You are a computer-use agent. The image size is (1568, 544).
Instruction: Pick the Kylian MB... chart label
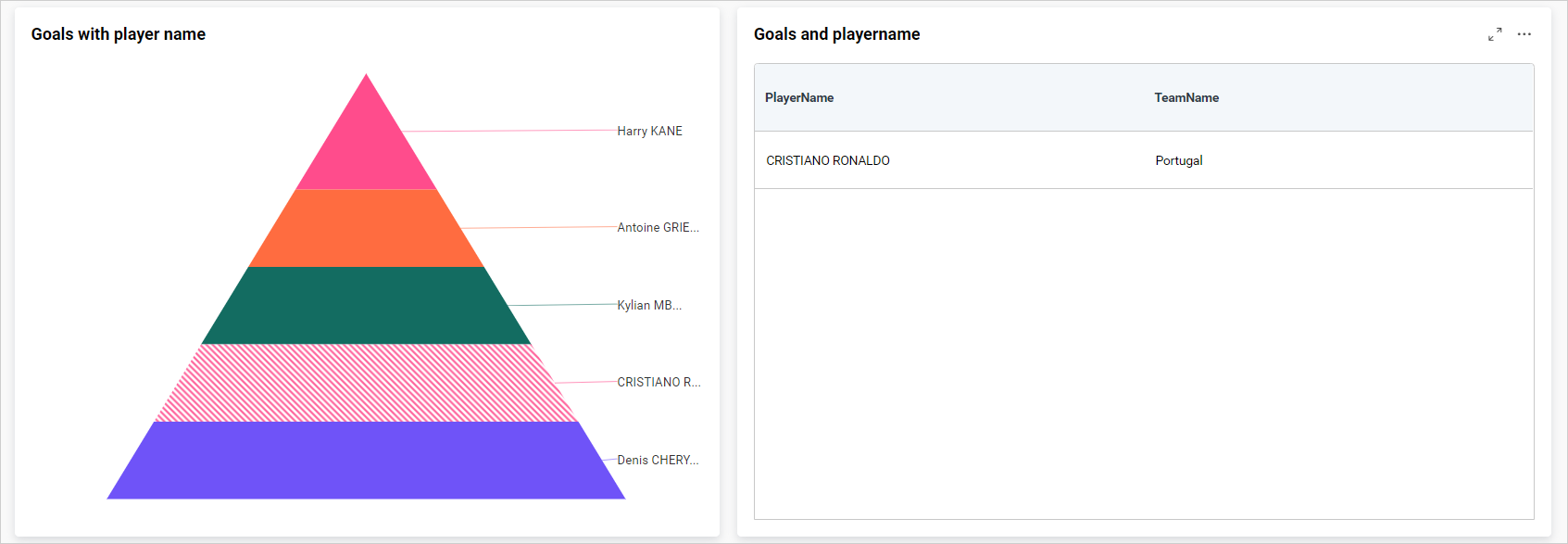point(649,306)
